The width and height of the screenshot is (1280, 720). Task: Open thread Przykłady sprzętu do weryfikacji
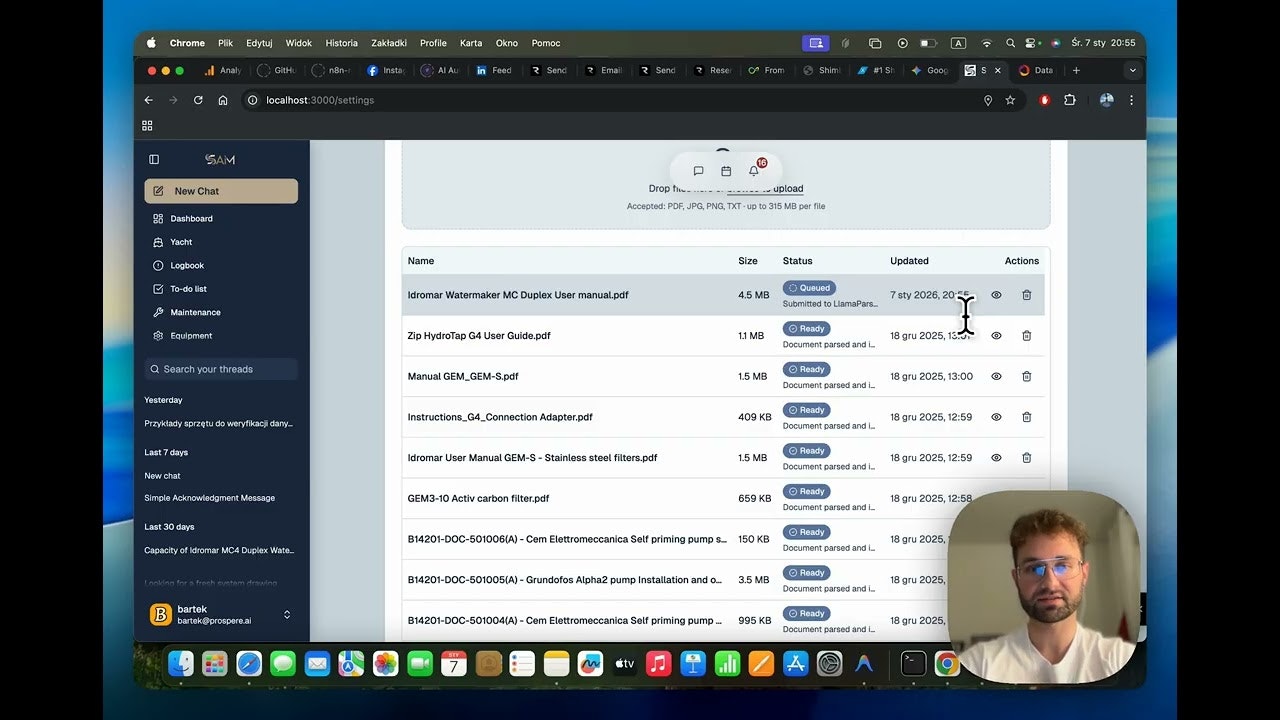[219, 423]
